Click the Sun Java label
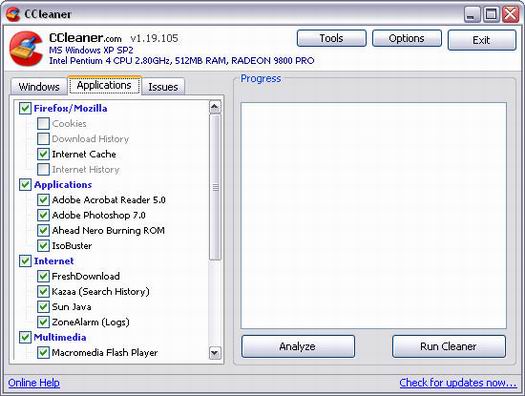The height and width of the screenshot is (396, 525). (71, 307)
